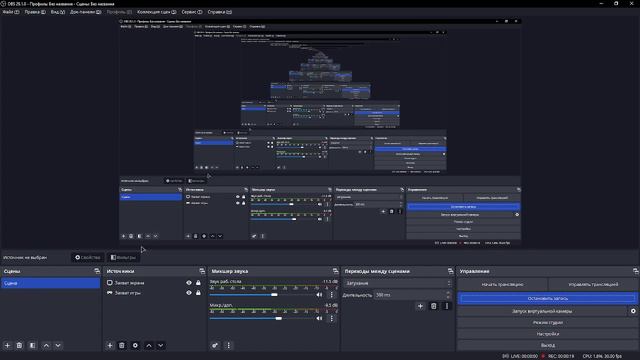Click the screen capture source monitor icon
This screenshot has height=360, width=640.
point(109,282)
